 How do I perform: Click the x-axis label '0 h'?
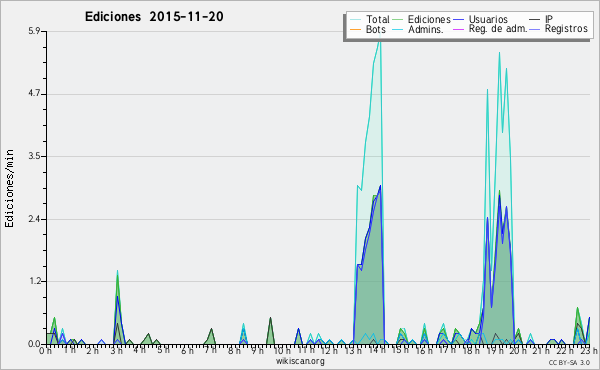pos(46,350)
